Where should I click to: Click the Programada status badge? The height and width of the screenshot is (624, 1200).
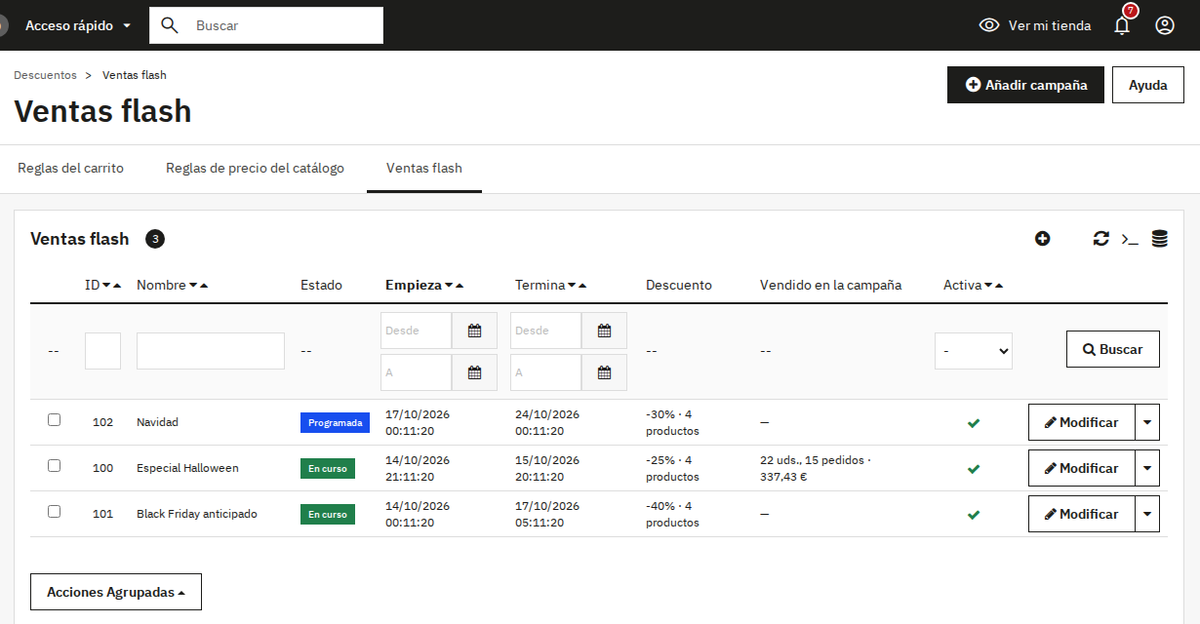pos(335,423)
